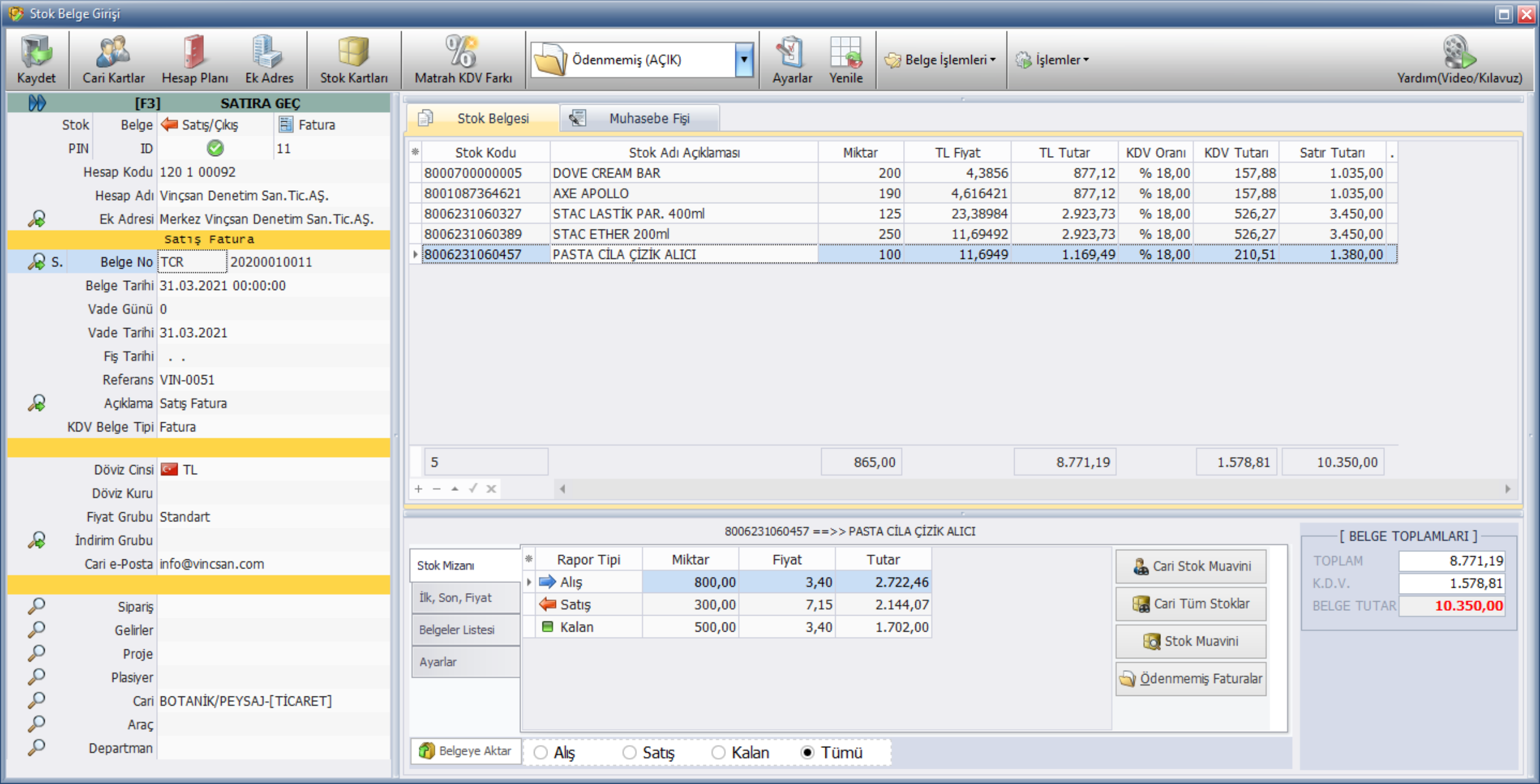Click magnifier icon for Araç

point(37,724)
